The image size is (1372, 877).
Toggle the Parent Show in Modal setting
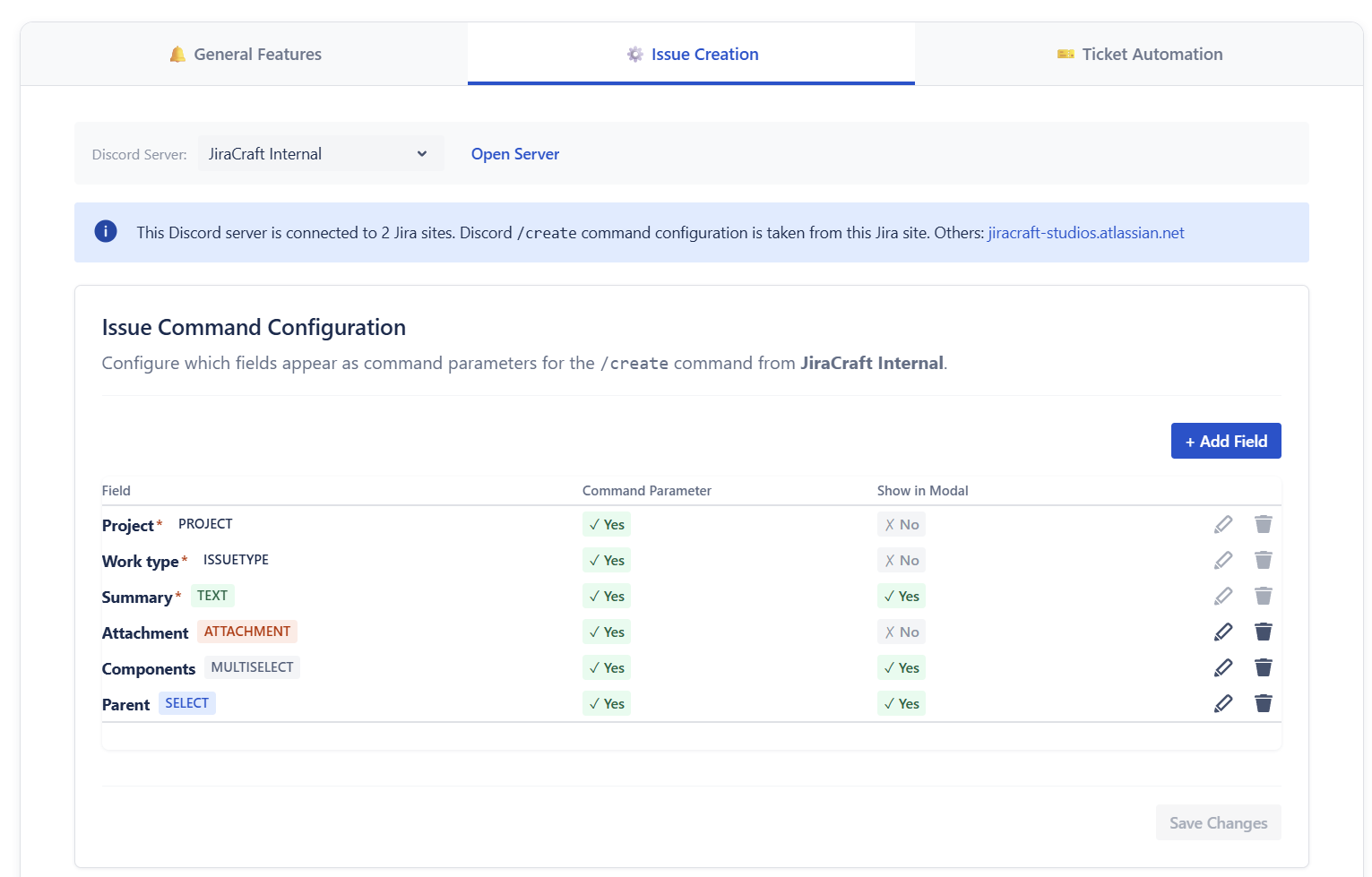tap(901, 703)
